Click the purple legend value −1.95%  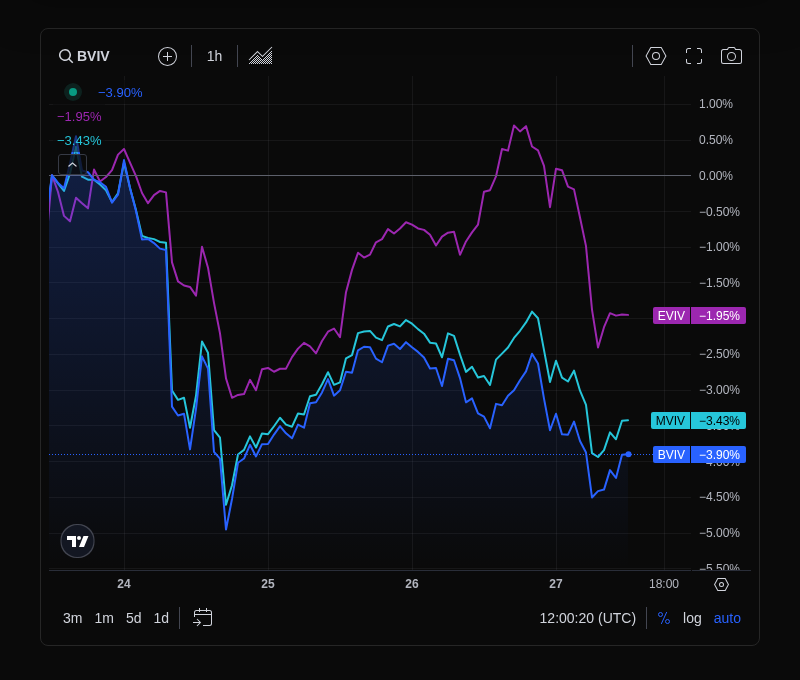pos(79,117)
